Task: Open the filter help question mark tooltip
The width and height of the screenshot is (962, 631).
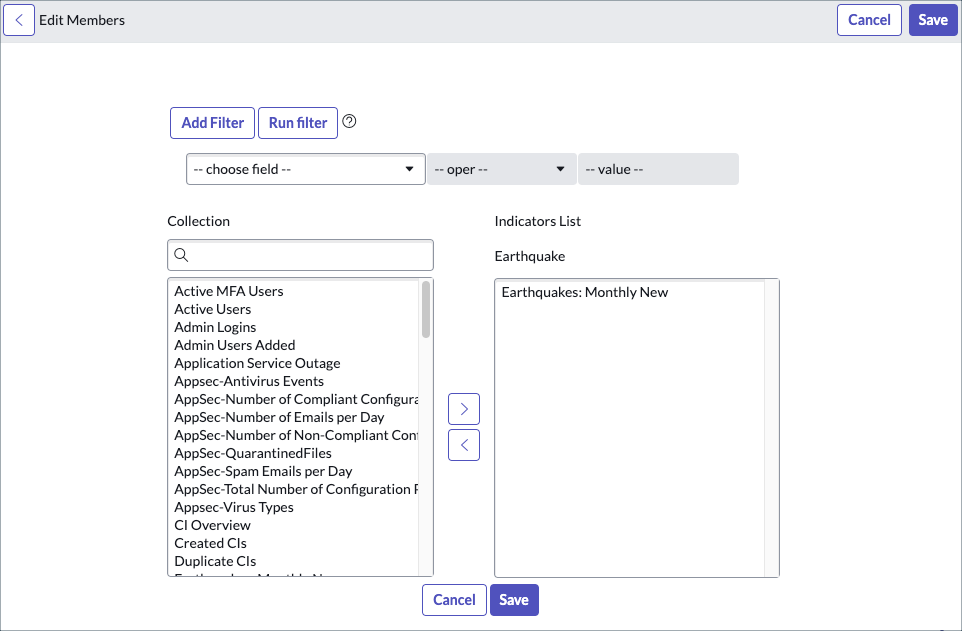Action: click(349, 119)
